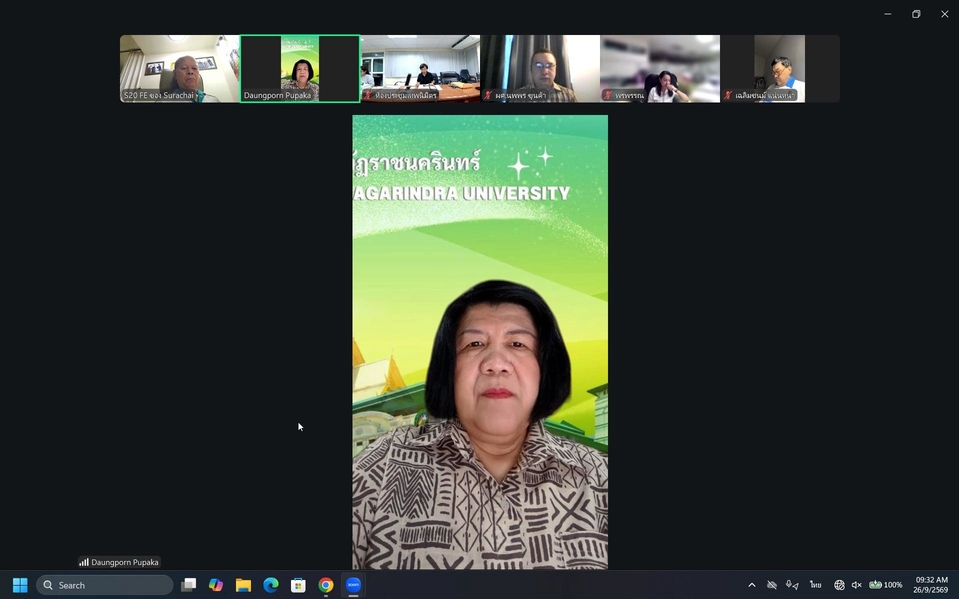
Task: Click the OneDrive not-syncing cloud tray icon
Action: [772, 585]
